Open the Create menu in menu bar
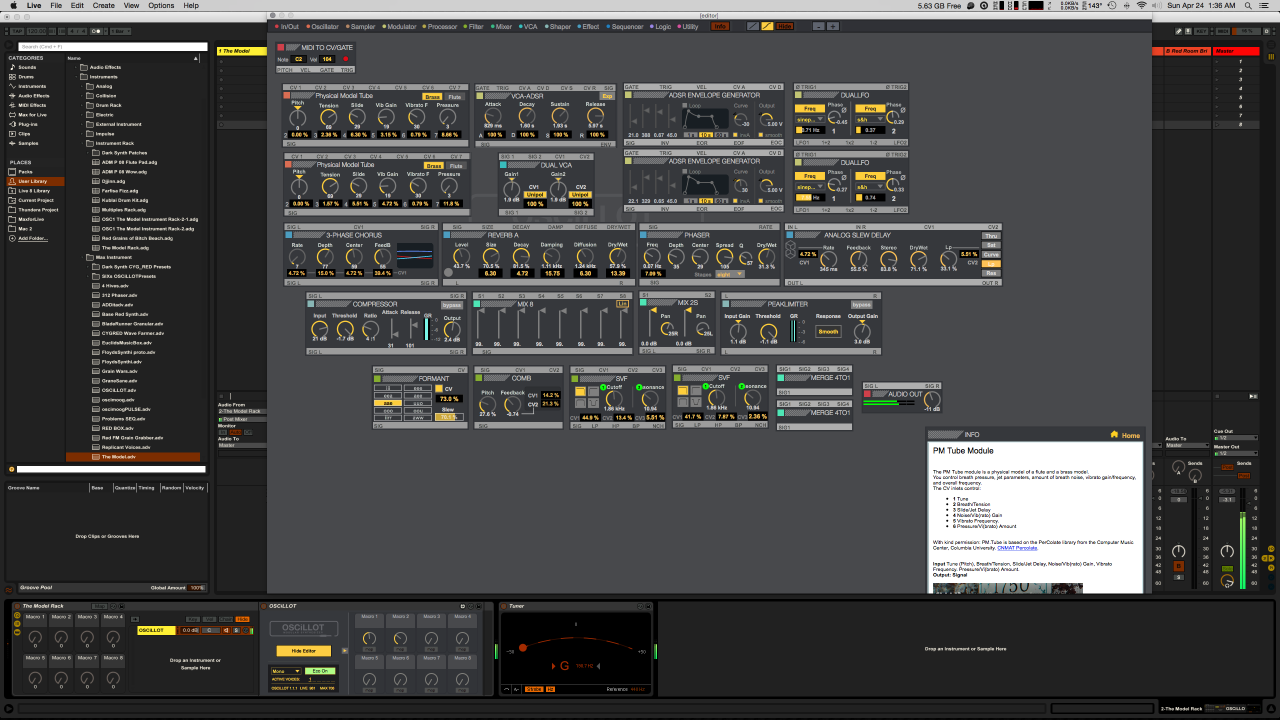The width and height of the screenshot is (1280, 720). [104, 5]
